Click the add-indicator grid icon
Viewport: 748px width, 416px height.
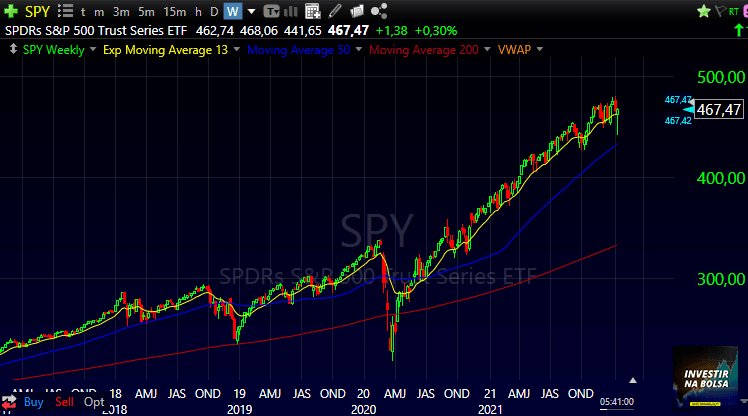312,11
